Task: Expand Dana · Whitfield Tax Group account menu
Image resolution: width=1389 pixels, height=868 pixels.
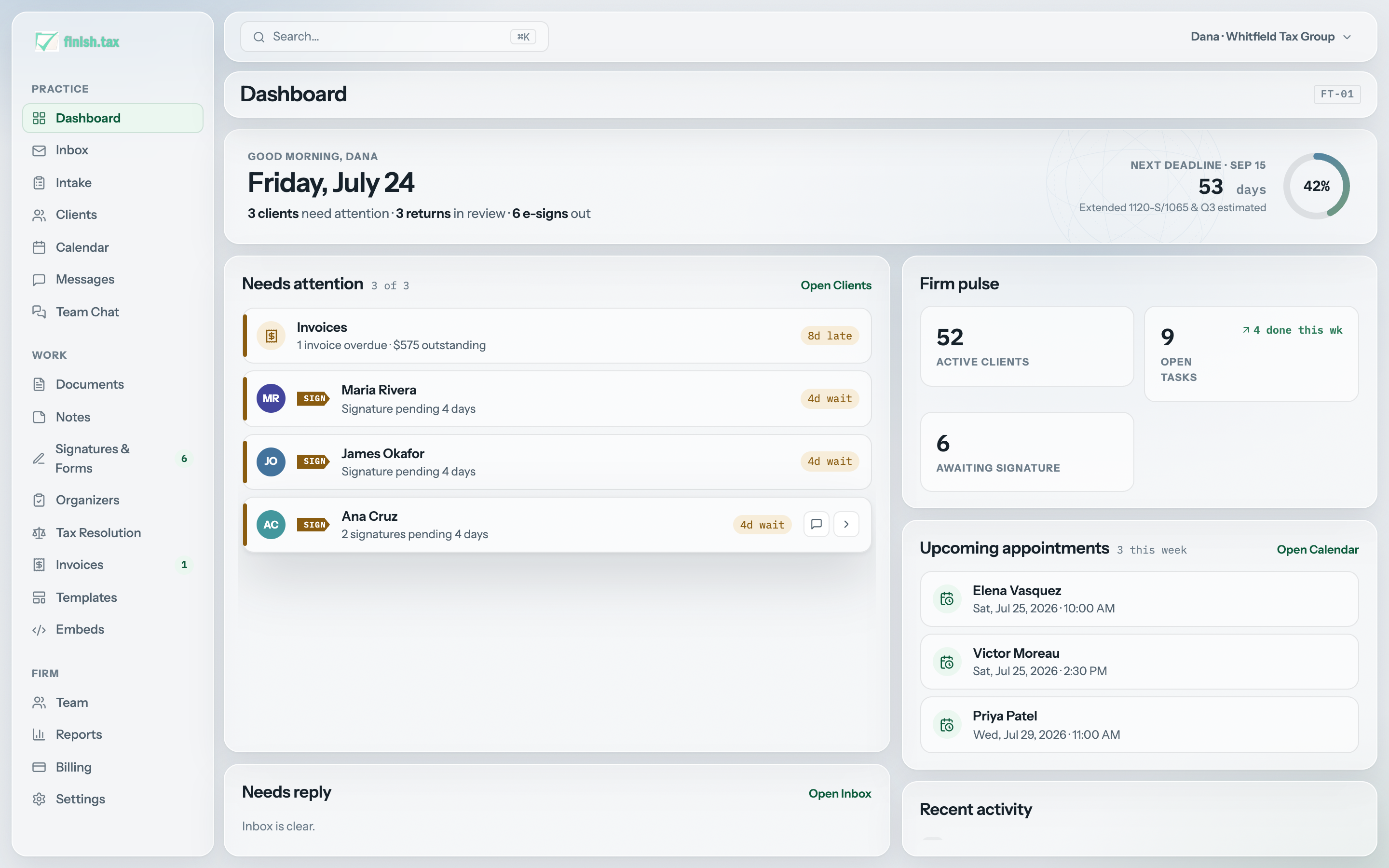Action: [x=1271, y=37]
